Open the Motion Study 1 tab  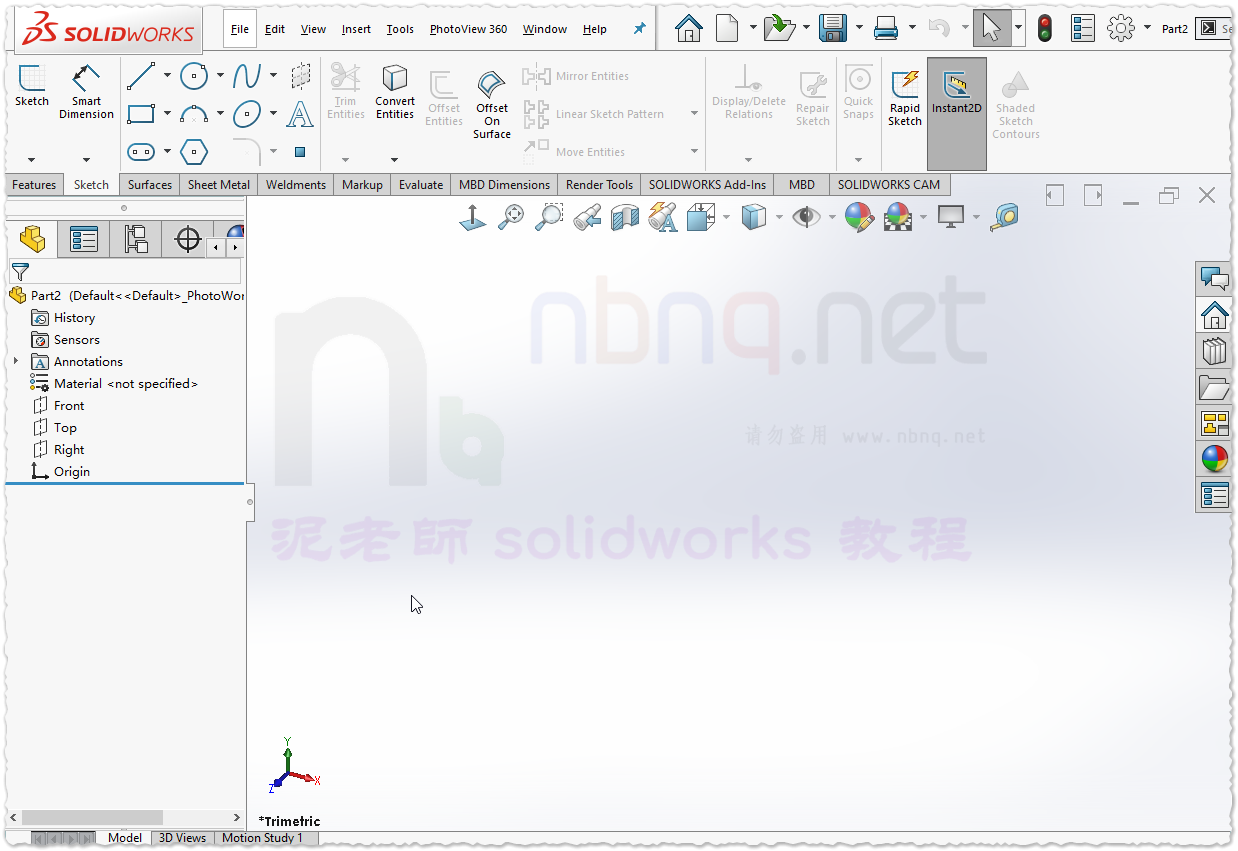262,838
